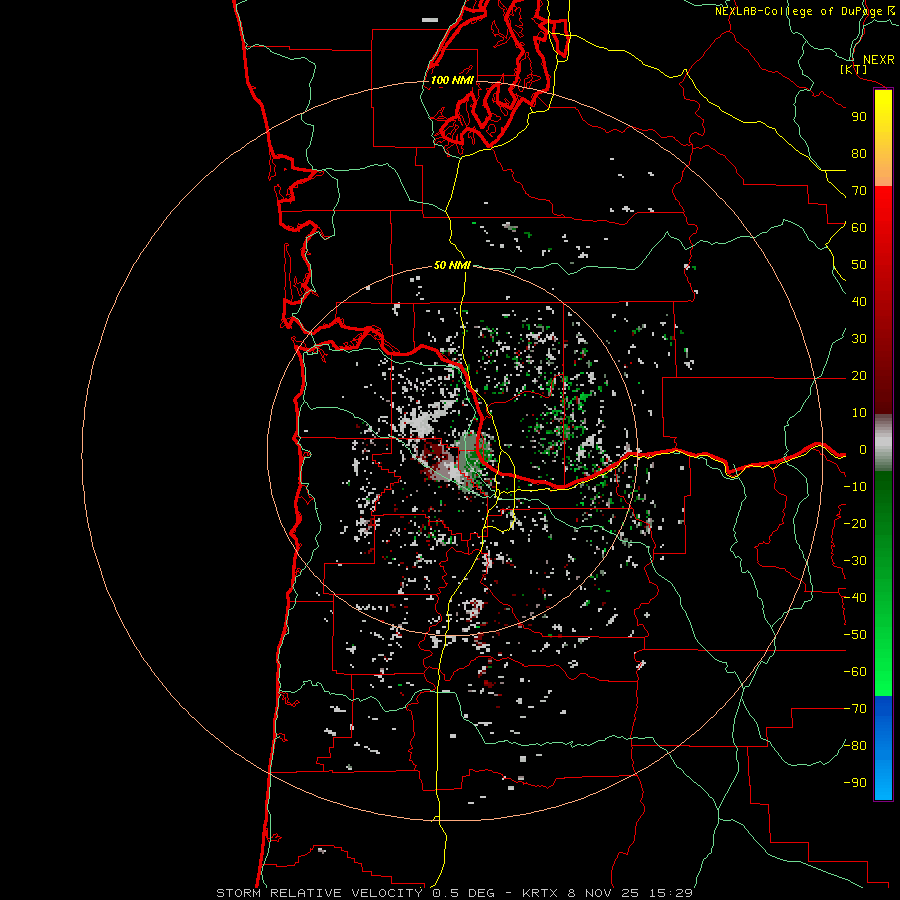Click the 20 value on velocity scale

pos(859,376)
